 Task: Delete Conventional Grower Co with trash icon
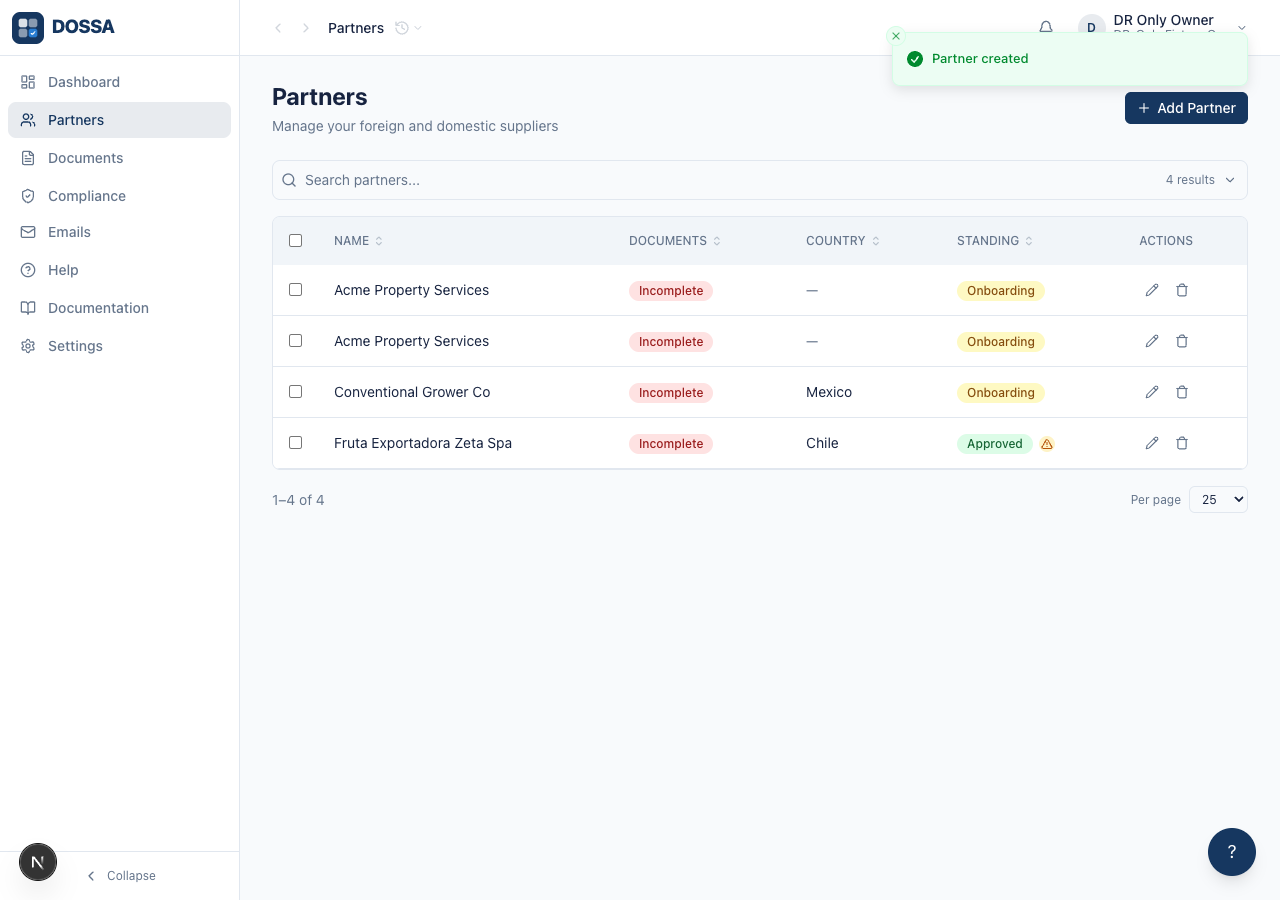[1182, 392]
